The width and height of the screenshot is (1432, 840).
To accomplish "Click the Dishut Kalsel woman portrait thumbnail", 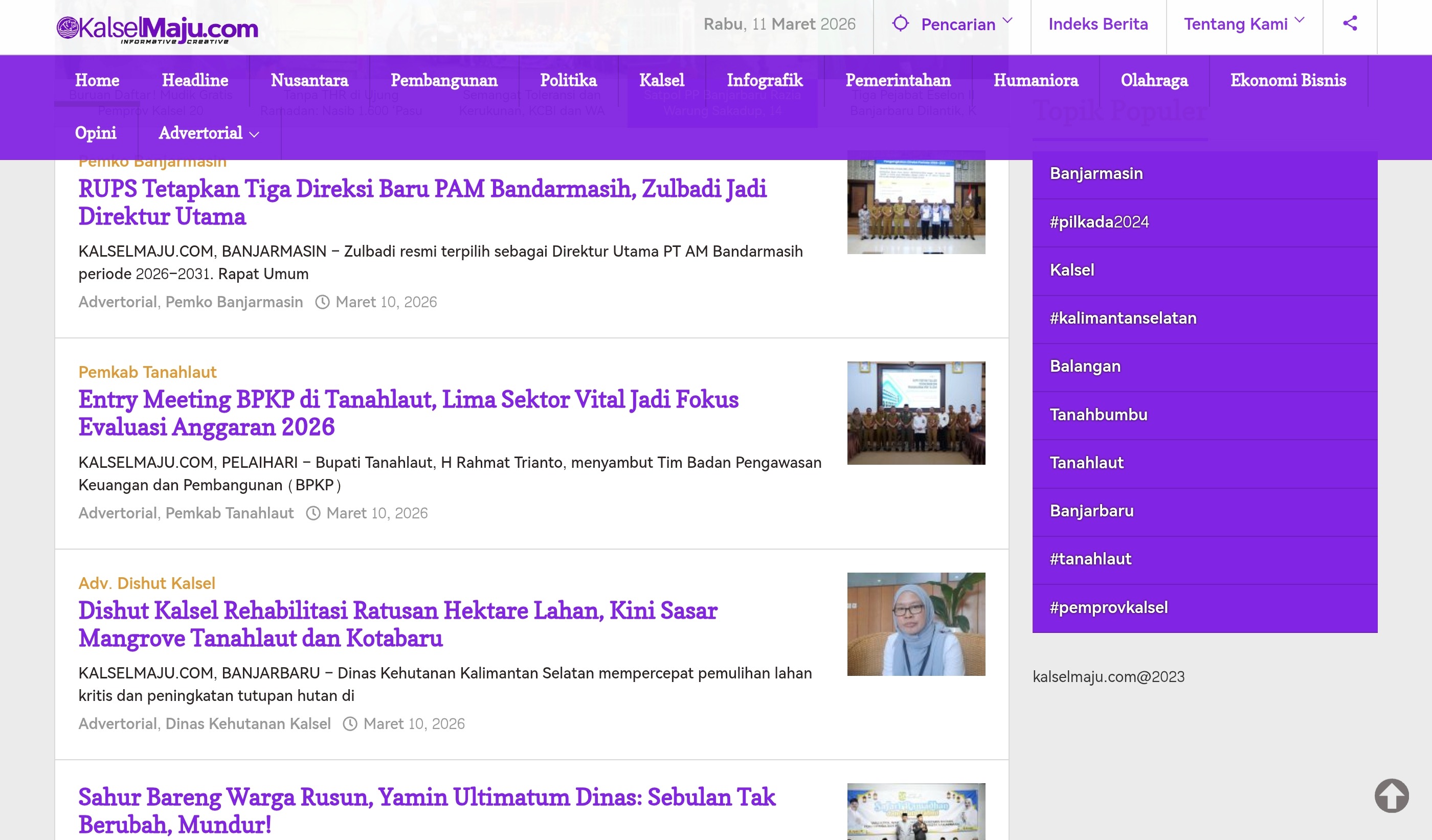I will (916, 624).
